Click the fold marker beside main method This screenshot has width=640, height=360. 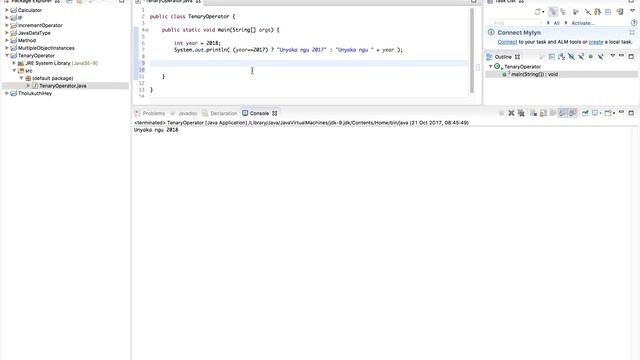point(147,30)
